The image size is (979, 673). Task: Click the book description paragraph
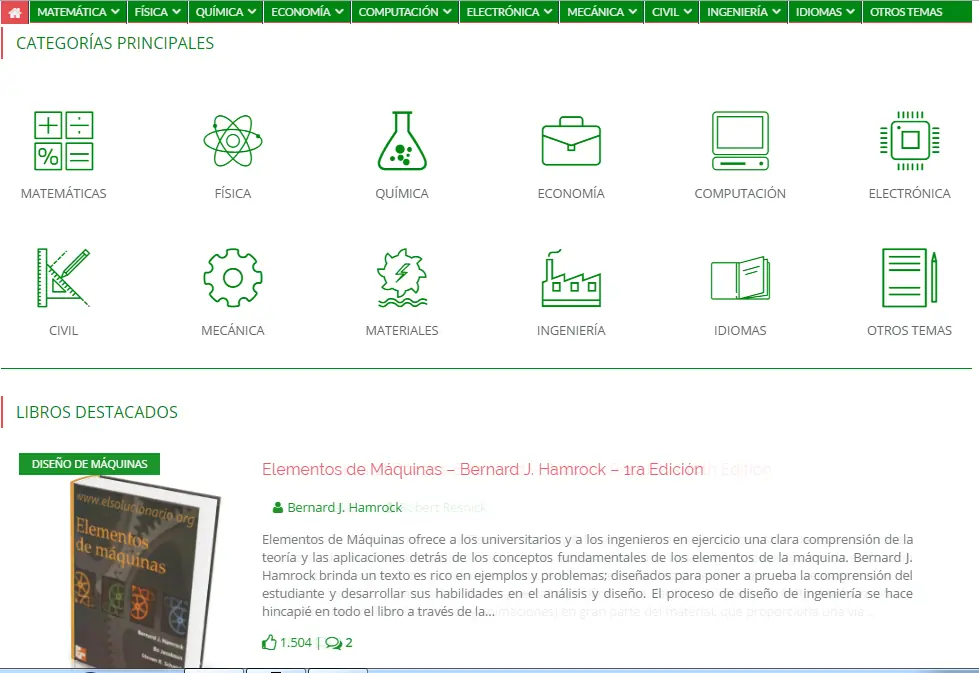pos(587,575)
